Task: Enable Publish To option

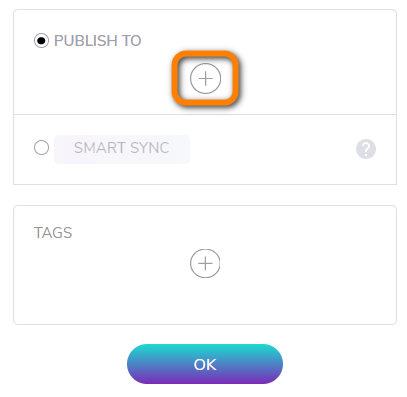Action: click(x=41, y=41)
